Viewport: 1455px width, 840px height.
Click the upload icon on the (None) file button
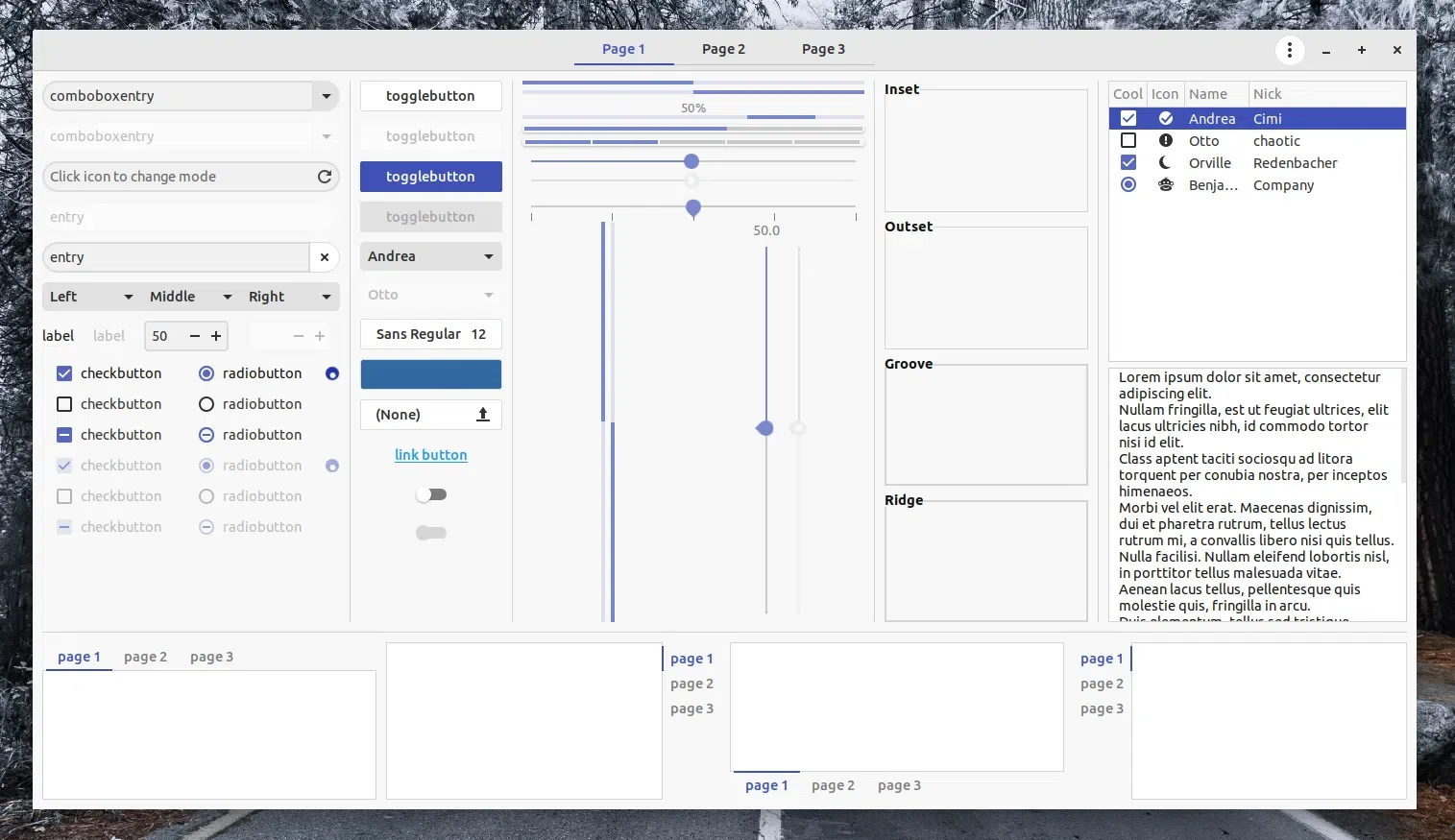coord(483,415)
